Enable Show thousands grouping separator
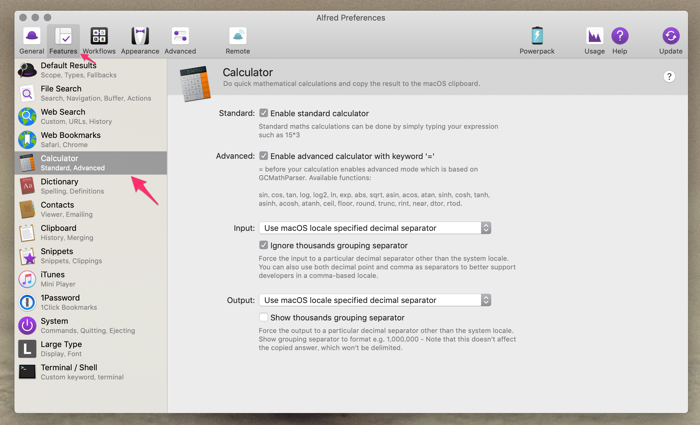This screenshot has width=700, height=425. (x=263, y=317)
